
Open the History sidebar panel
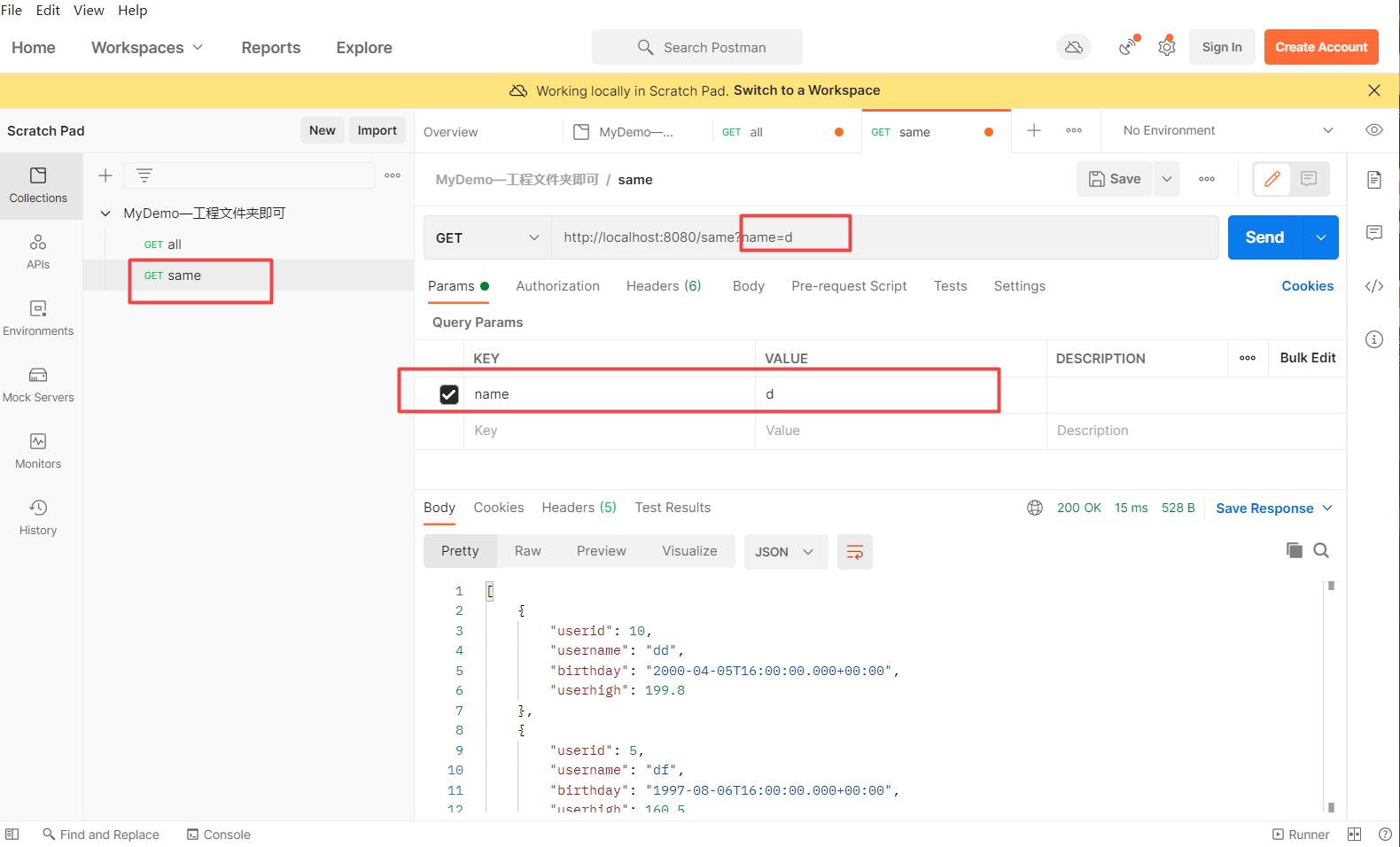(38, 517)
